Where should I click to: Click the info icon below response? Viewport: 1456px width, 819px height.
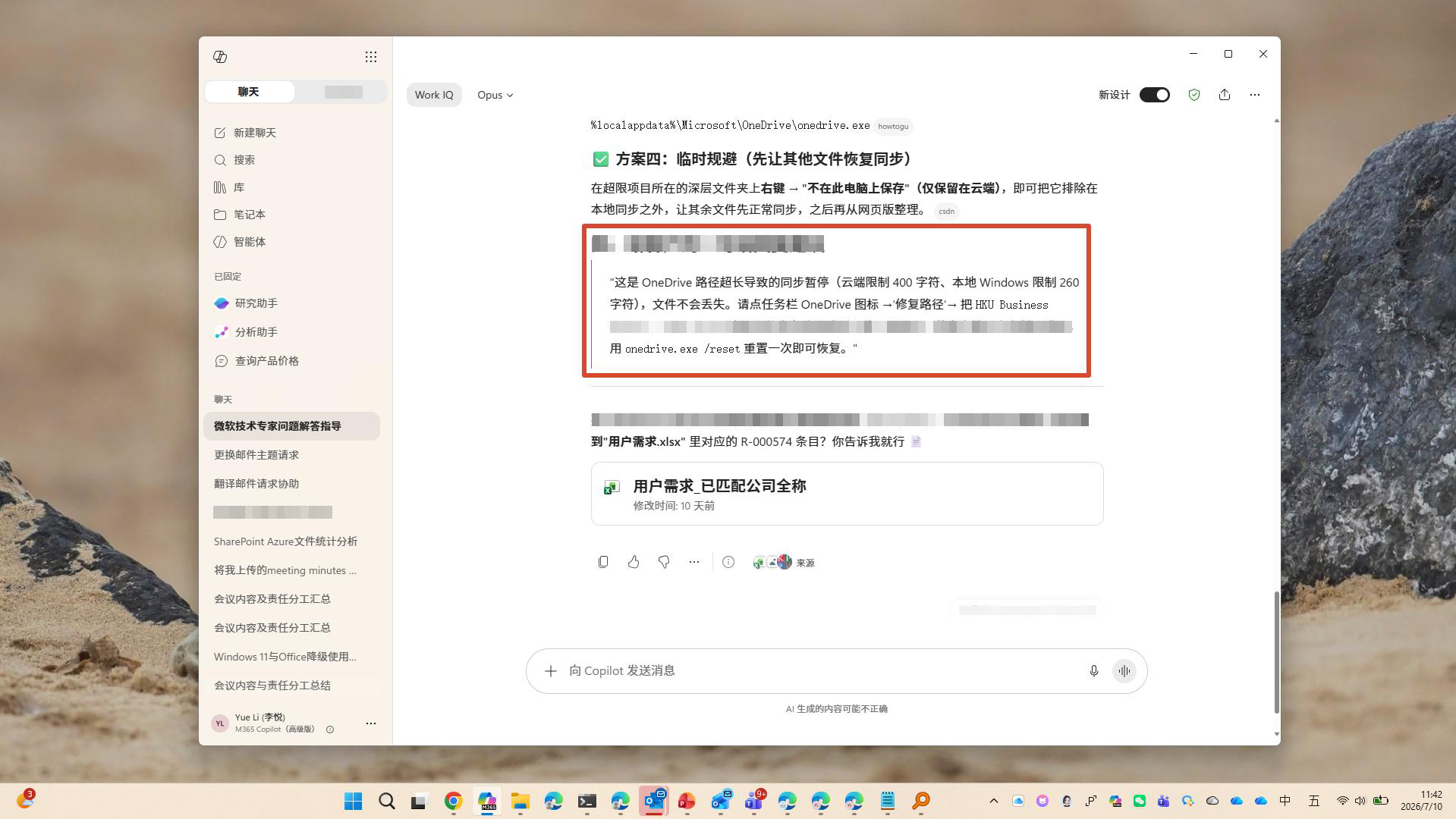[728, 562]
